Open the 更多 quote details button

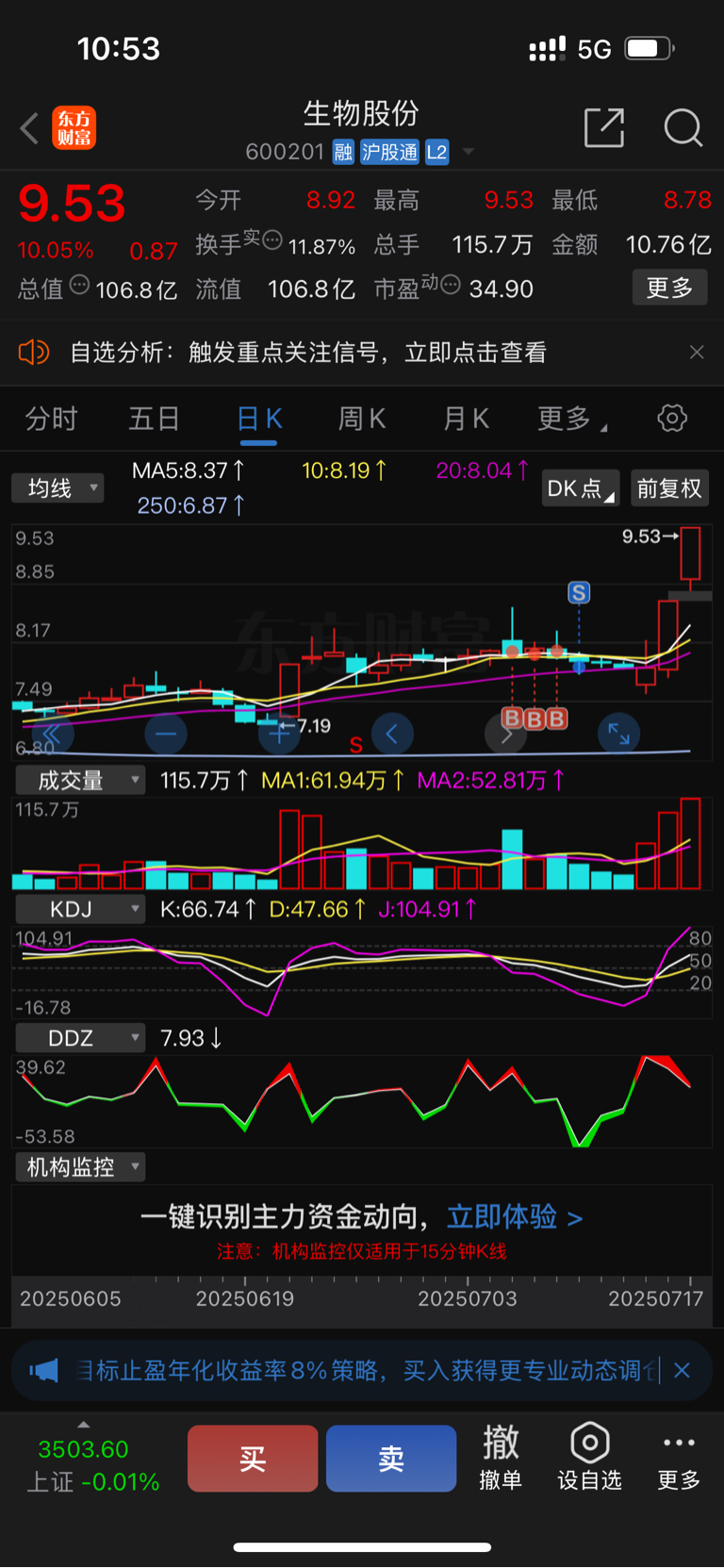point(669,288)
